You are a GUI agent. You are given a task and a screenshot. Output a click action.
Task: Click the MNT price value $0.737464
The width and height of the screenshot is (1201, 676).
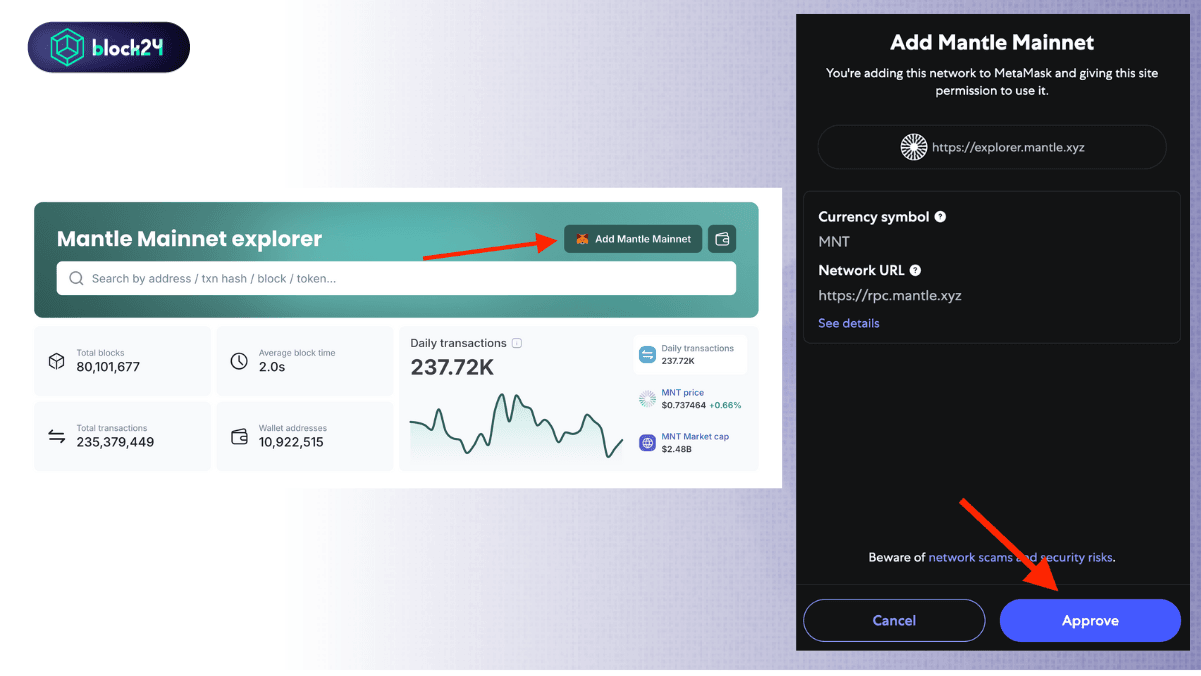coord(684,405)
